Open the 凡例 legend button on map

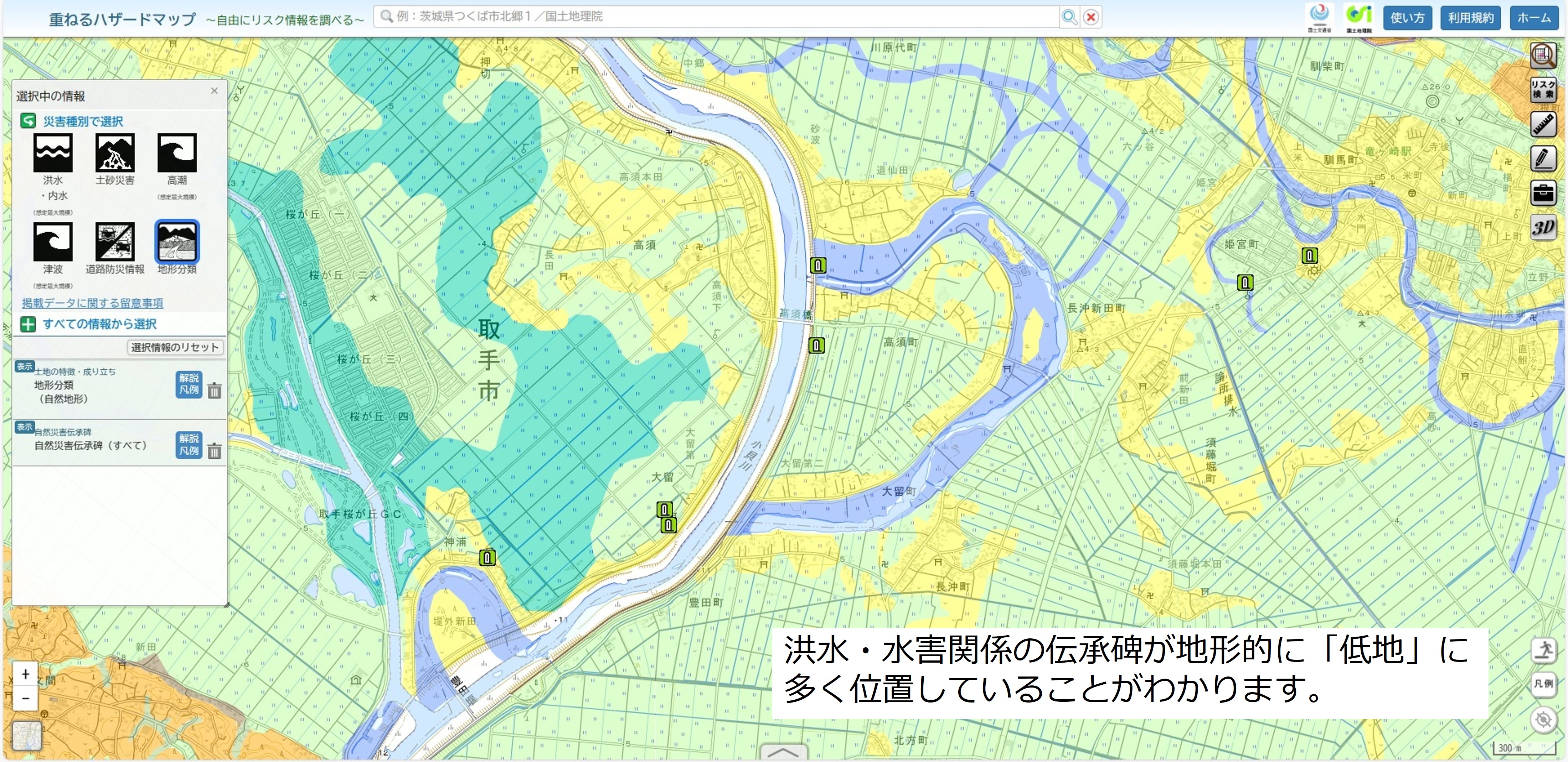[1544, 684]
